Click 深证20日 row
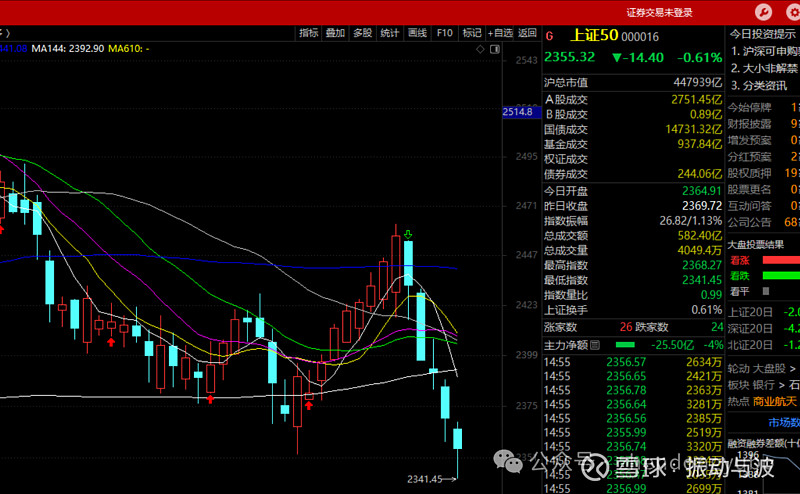Viewport: 800px width, 494px height. click(763, 328)
